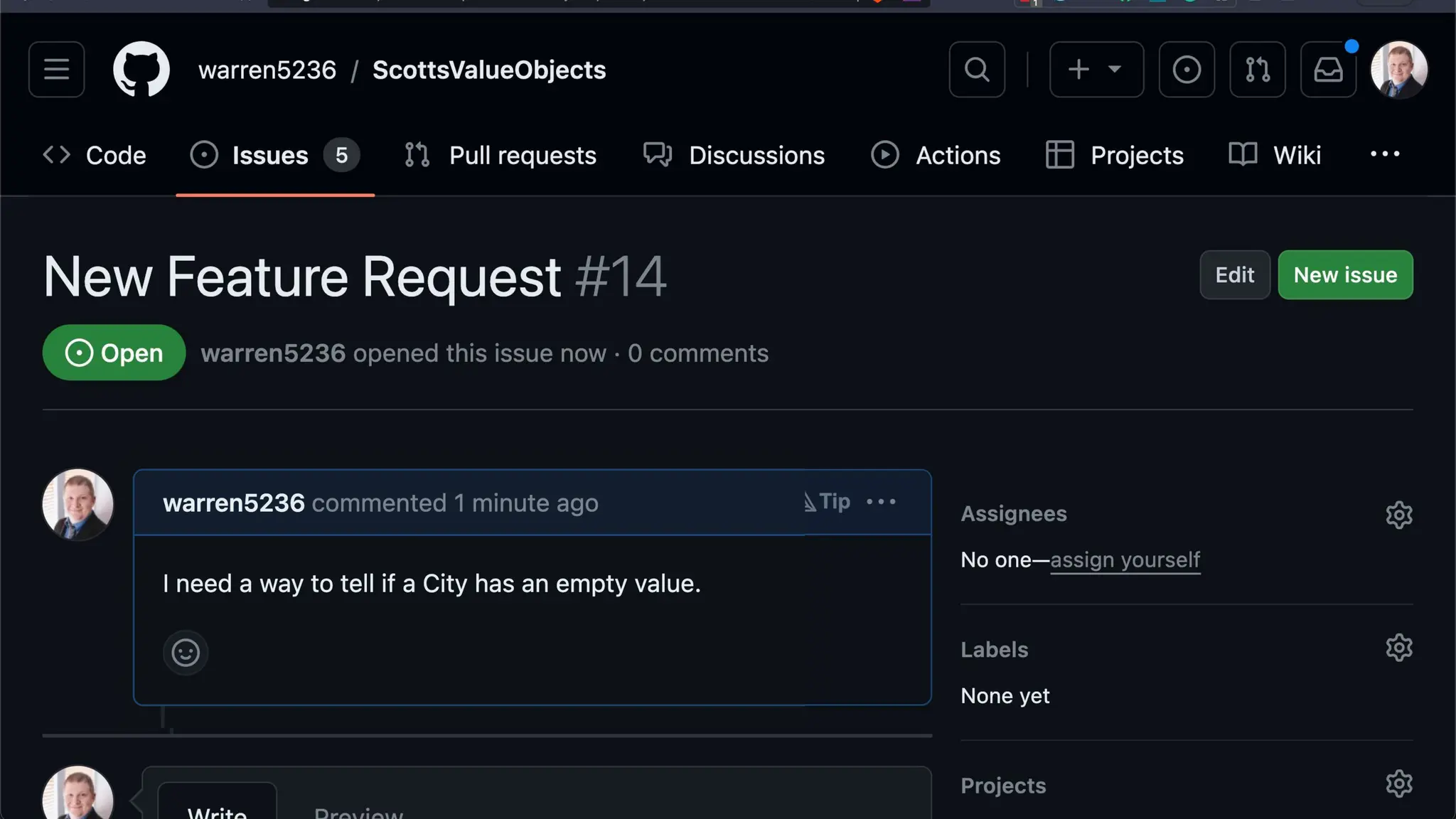Screen dimensions: 1456x819
Task: Open the search magnifier icon
Action: [976, 70]
